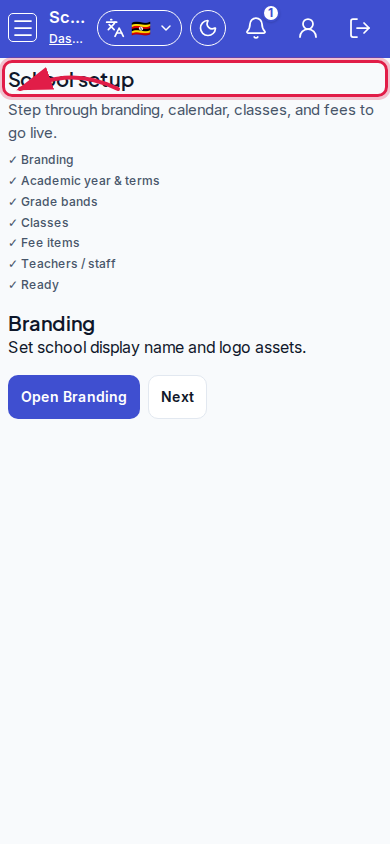This screenshot has height=844, width=390.
Task: Click the Open Branding button
Action: (74, 397)
